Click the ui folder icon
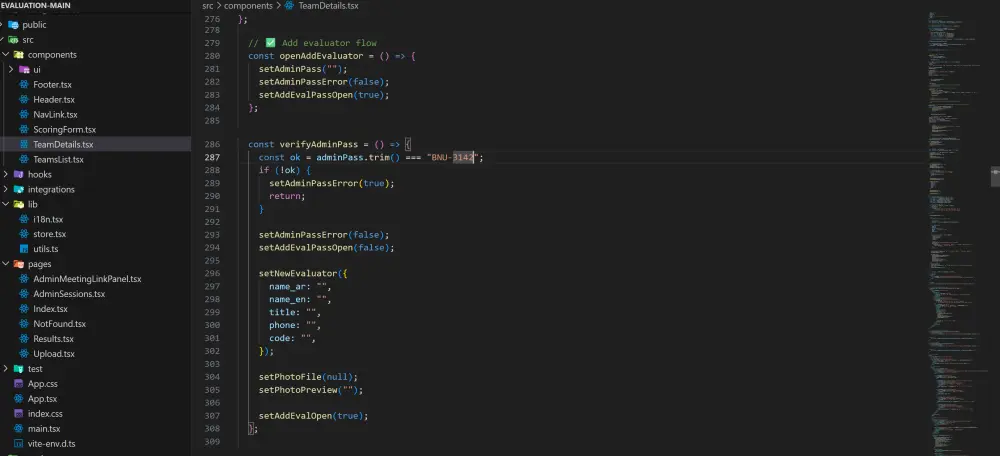1000x456 pixels. pyautogui.click(x=24, y=70)
